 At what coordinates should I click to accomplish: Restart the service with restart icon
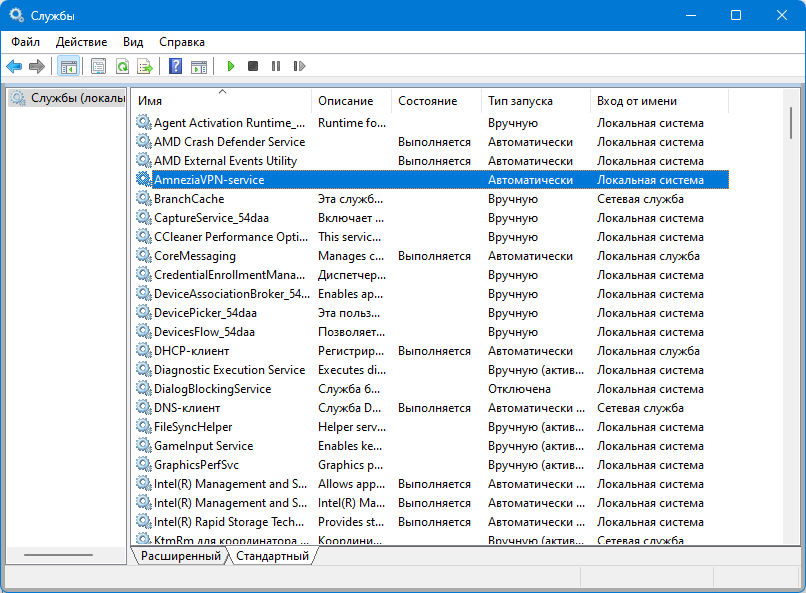[x=299, y=66]
